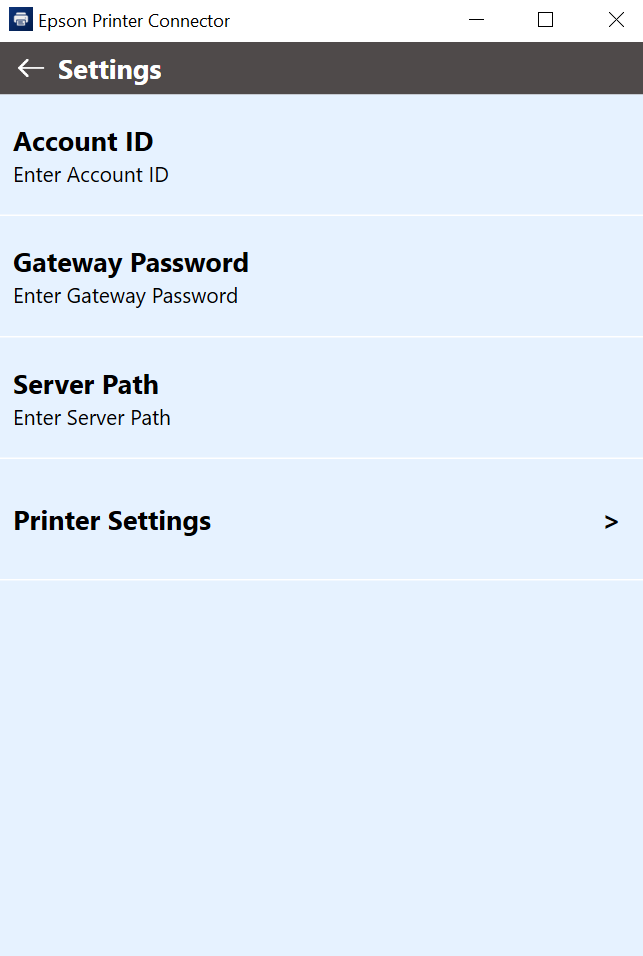Minimize the Epson Printer Connector window

(x=477, y=20)
